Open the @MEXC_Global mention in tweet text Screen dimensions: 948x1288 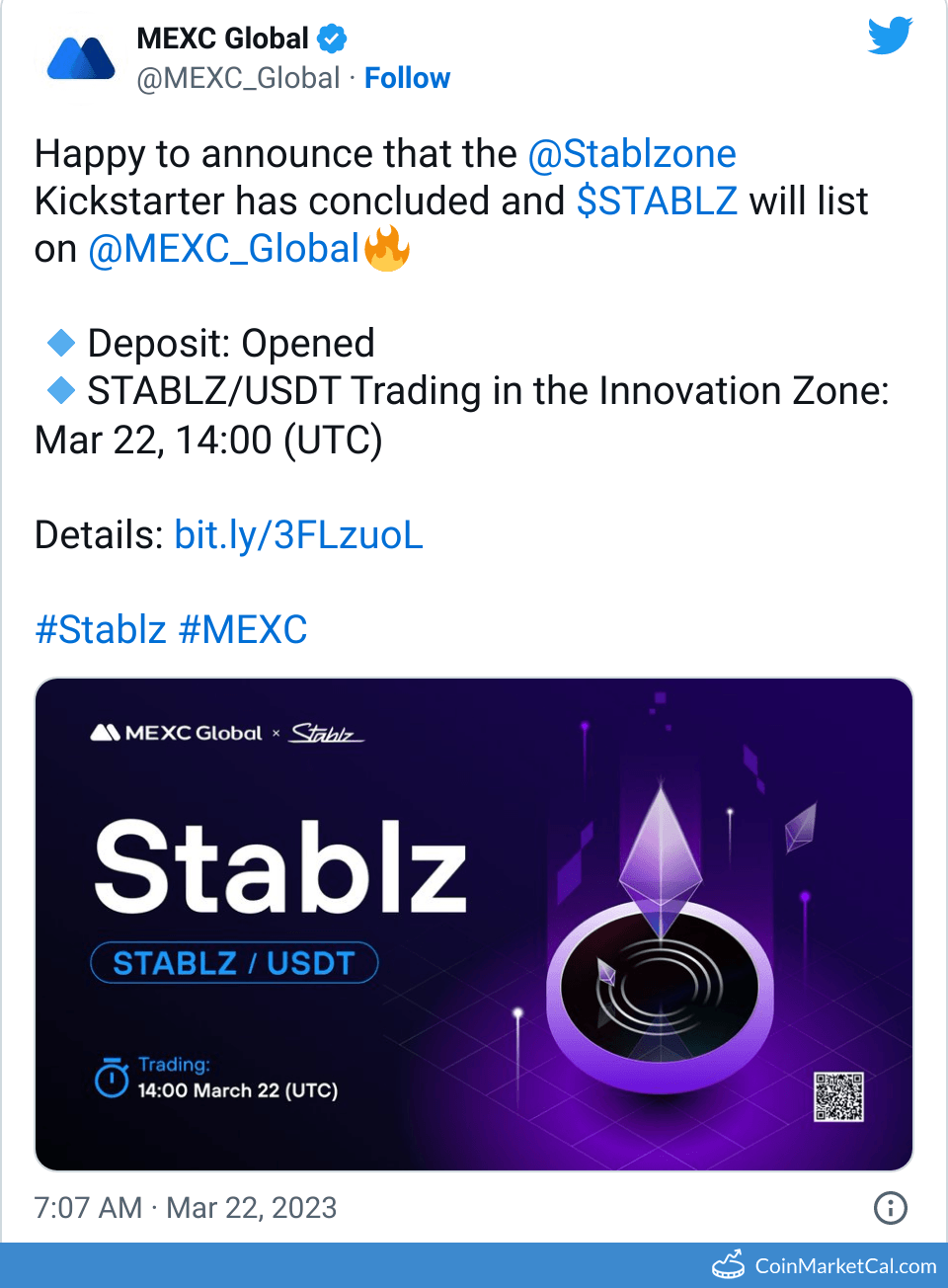(223, 249)
